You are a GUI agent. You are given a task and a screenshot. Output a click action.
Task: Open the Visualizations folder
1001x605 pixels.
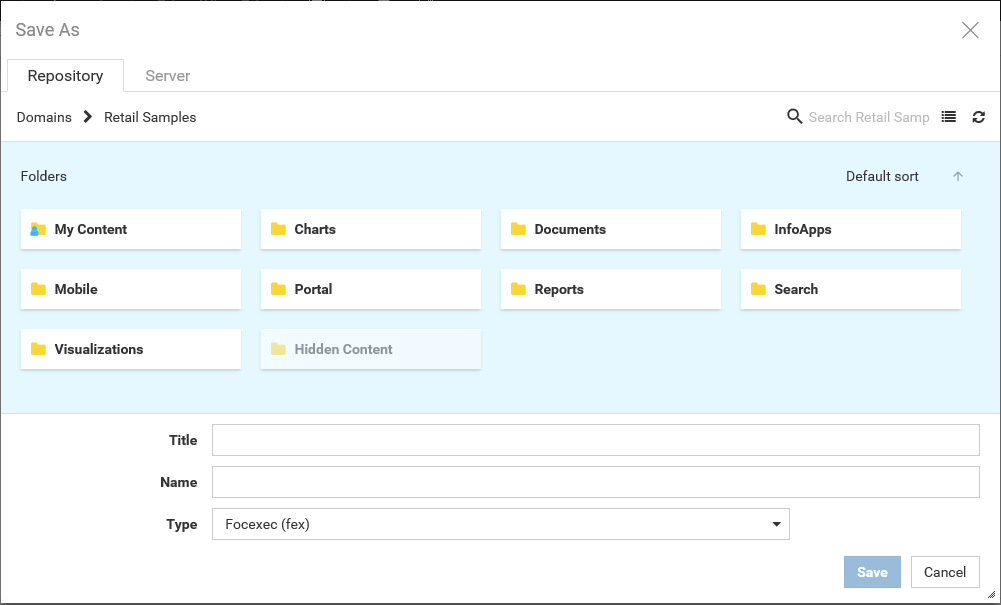(x=131, y=349)
